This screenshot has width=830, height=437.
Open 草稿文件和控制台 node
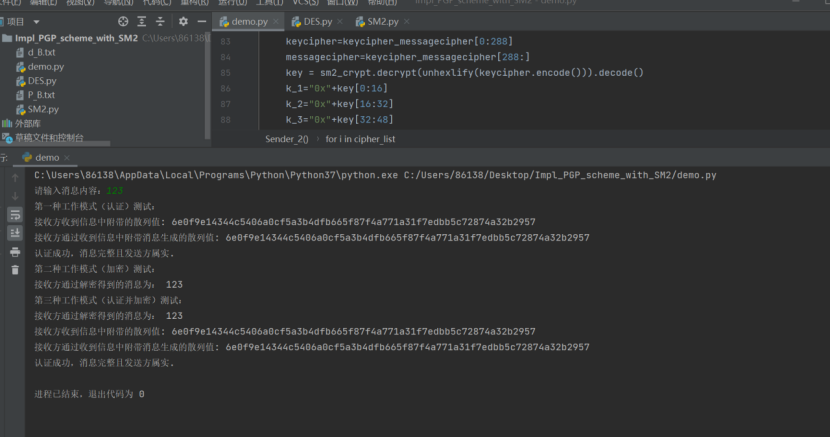coord(49,138)
